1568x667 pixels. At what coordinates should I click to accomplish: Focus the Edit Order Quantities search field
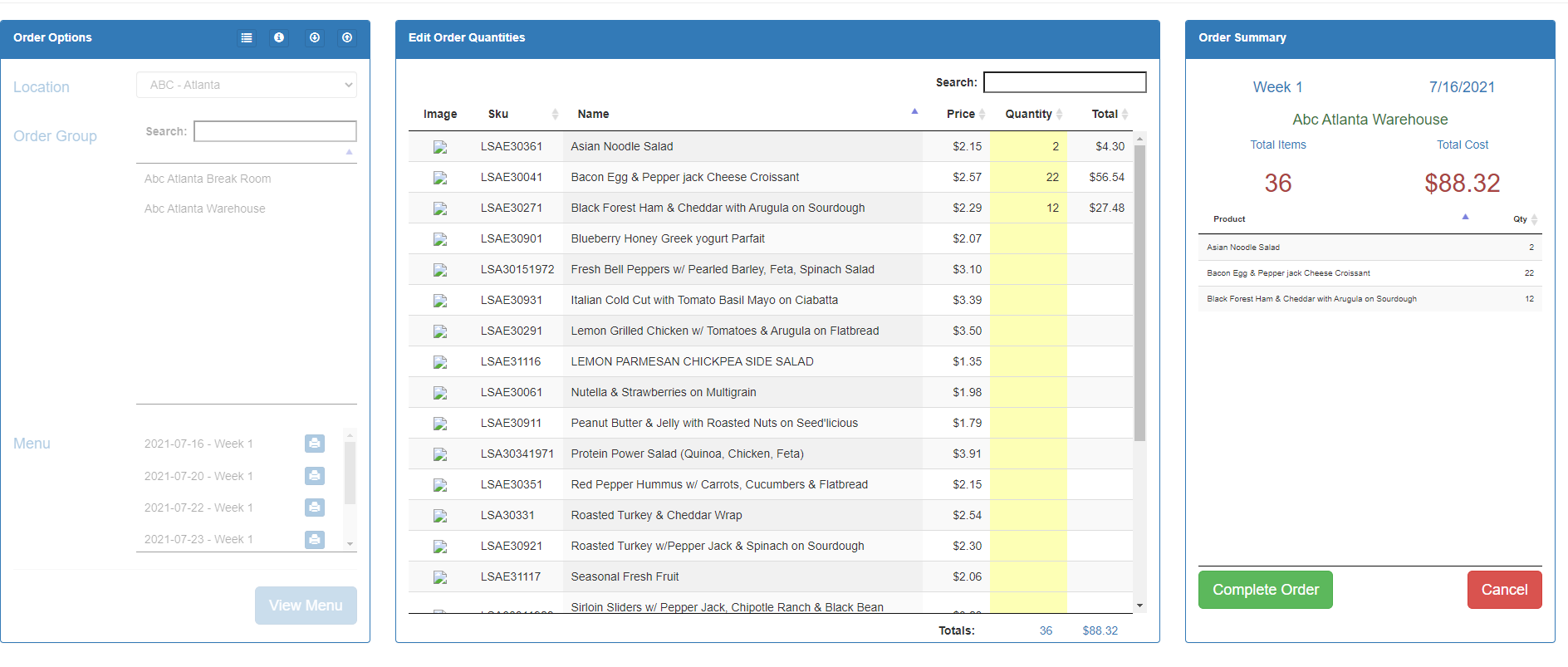coord(1065,82)
